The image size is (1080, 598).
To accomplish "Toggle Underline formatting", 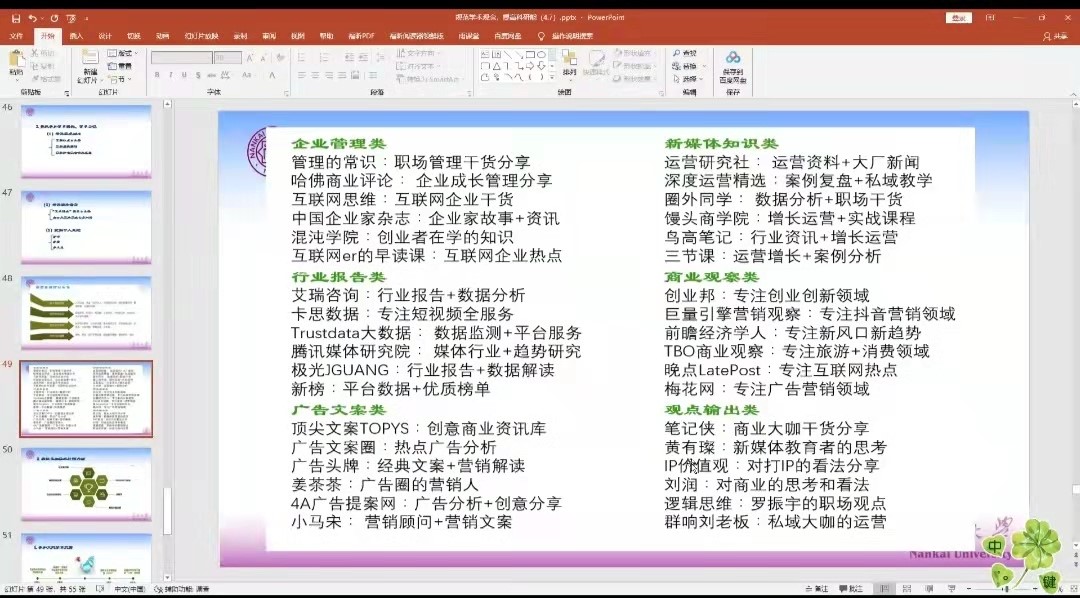I will pos(185,75).
